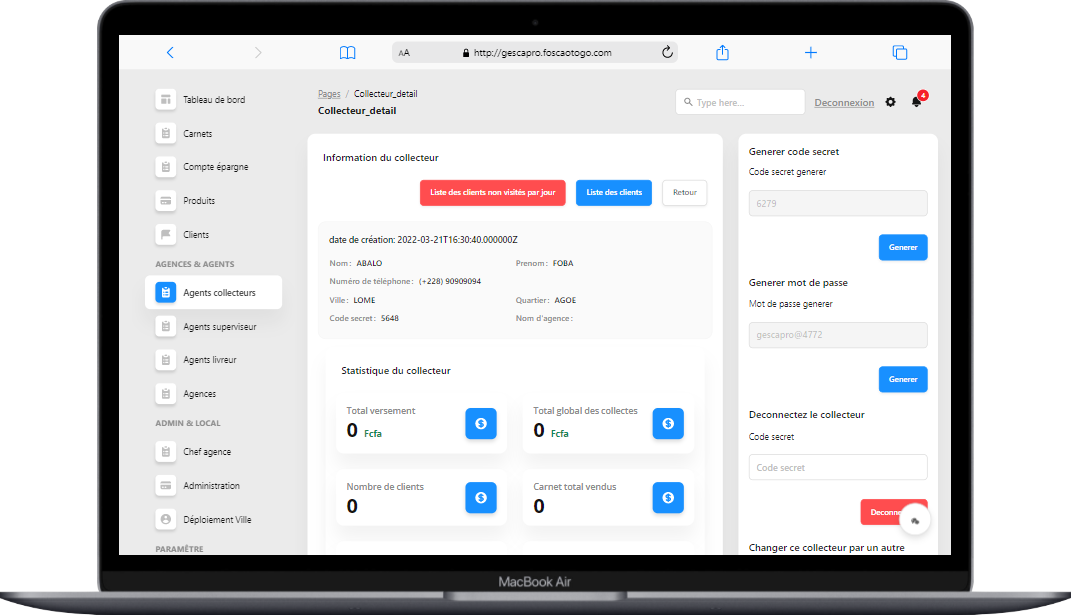Click the settings gear icon
The image size is (1071, 615).
coord(891,102)
